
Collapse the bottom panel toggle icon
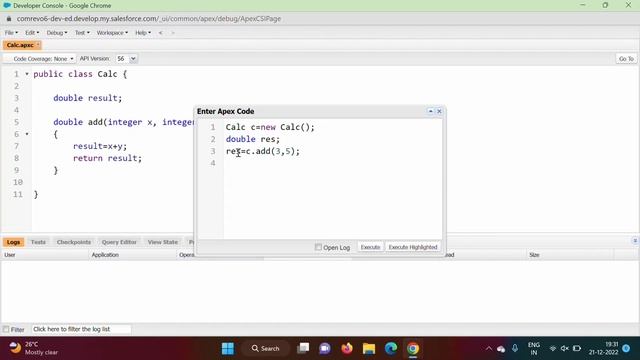[x=635, y=241]
